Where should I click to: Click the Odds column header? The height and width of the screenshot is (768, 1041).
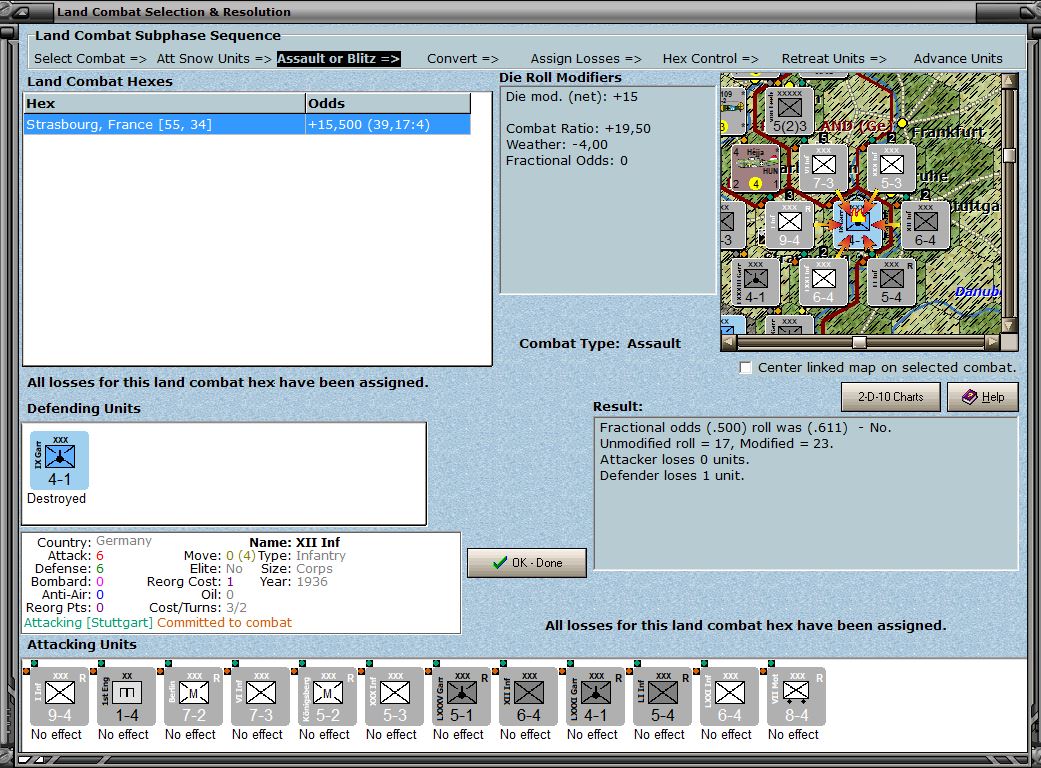coord(388,104)
